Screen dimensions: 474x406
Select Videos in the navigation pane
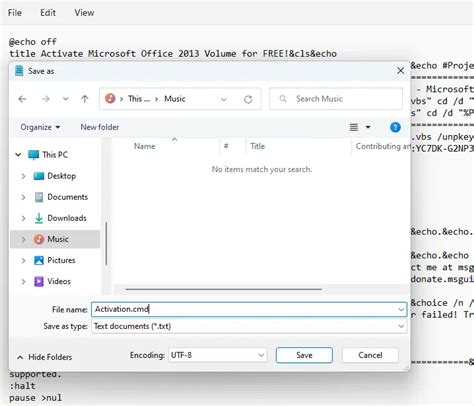click(59, 281)
